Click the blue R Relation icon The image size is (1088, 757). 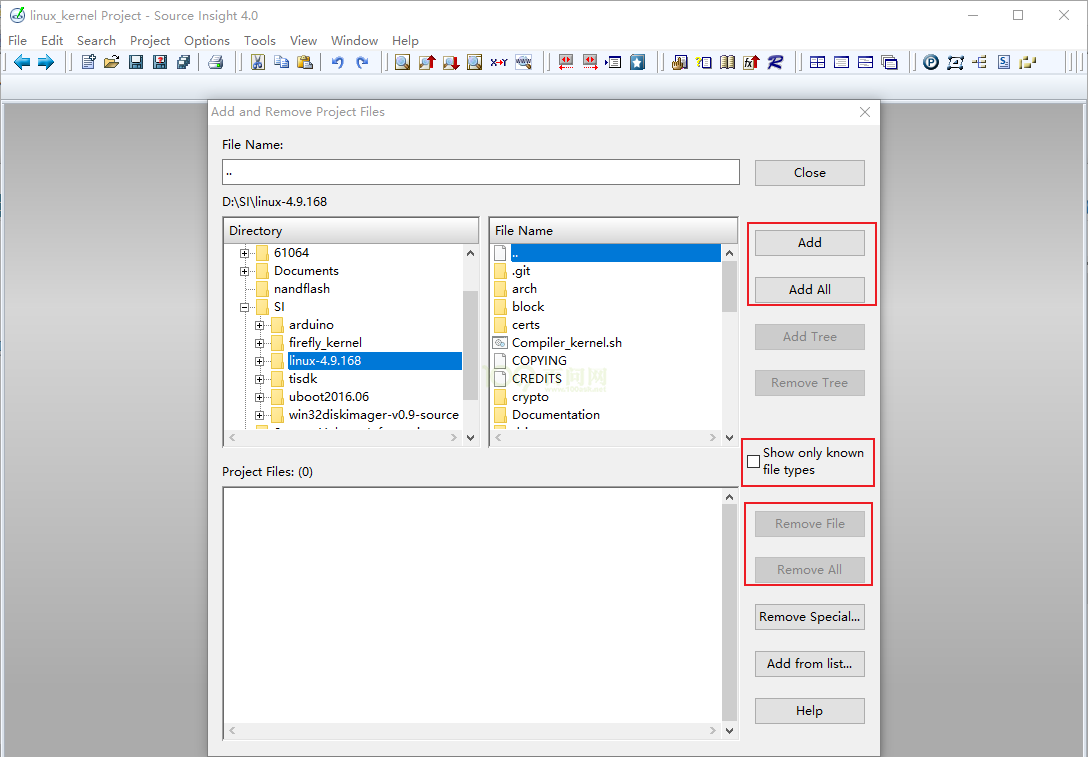pyautogui.click(x=775, y=62)
